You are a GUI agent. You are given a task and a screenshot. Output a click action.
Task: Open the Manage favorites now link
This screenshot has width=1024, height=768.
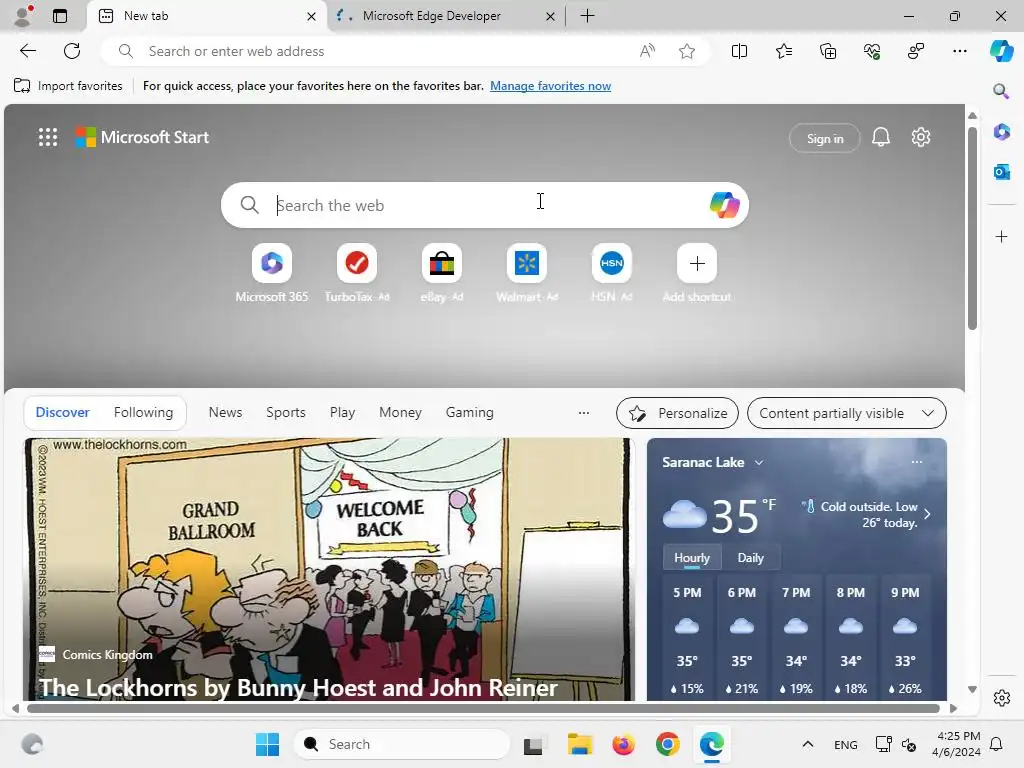[551, 86]
